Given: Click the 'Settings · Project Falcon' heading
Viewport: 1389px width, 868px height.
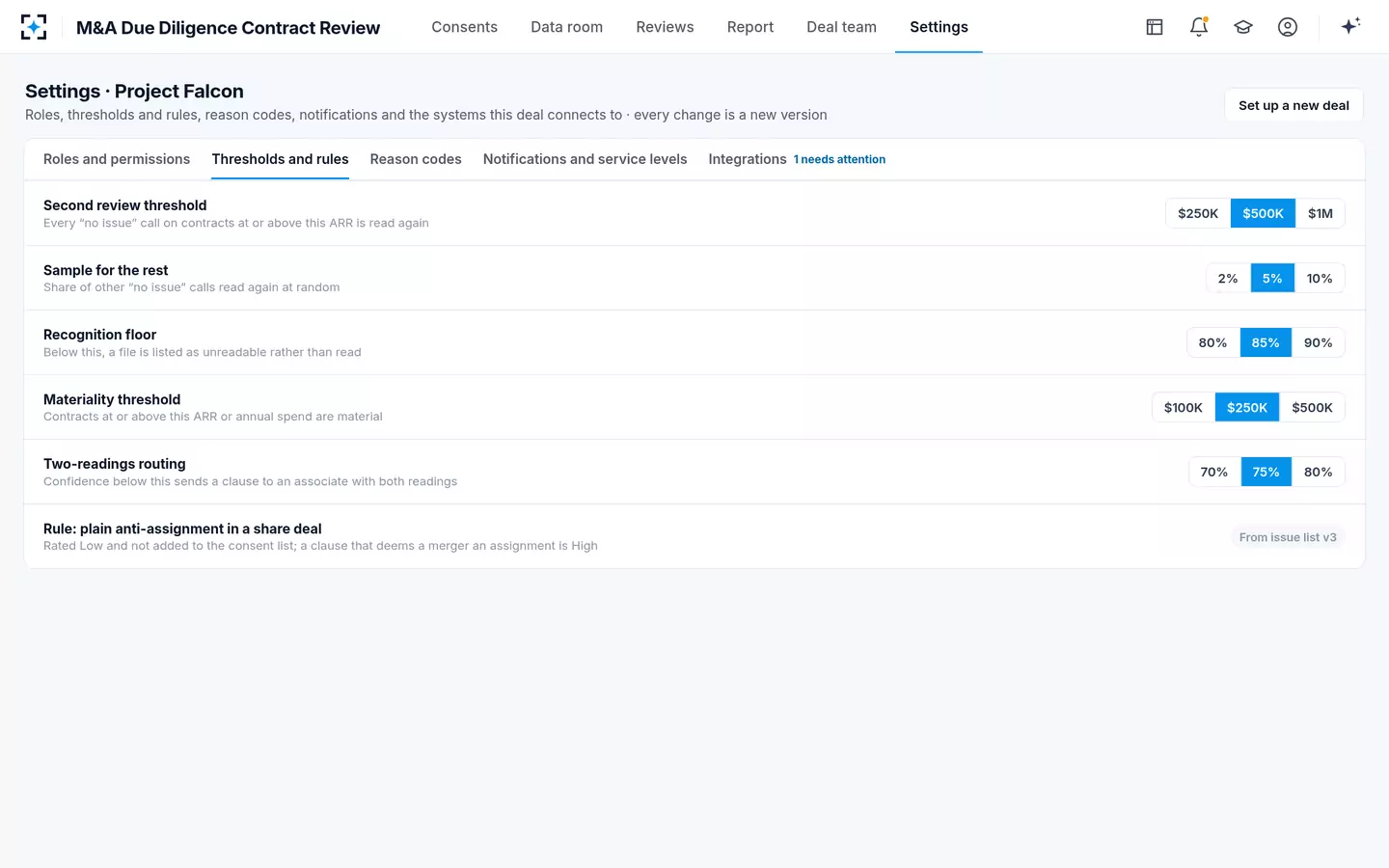Looking at the screenshot, I should (134, 92).
